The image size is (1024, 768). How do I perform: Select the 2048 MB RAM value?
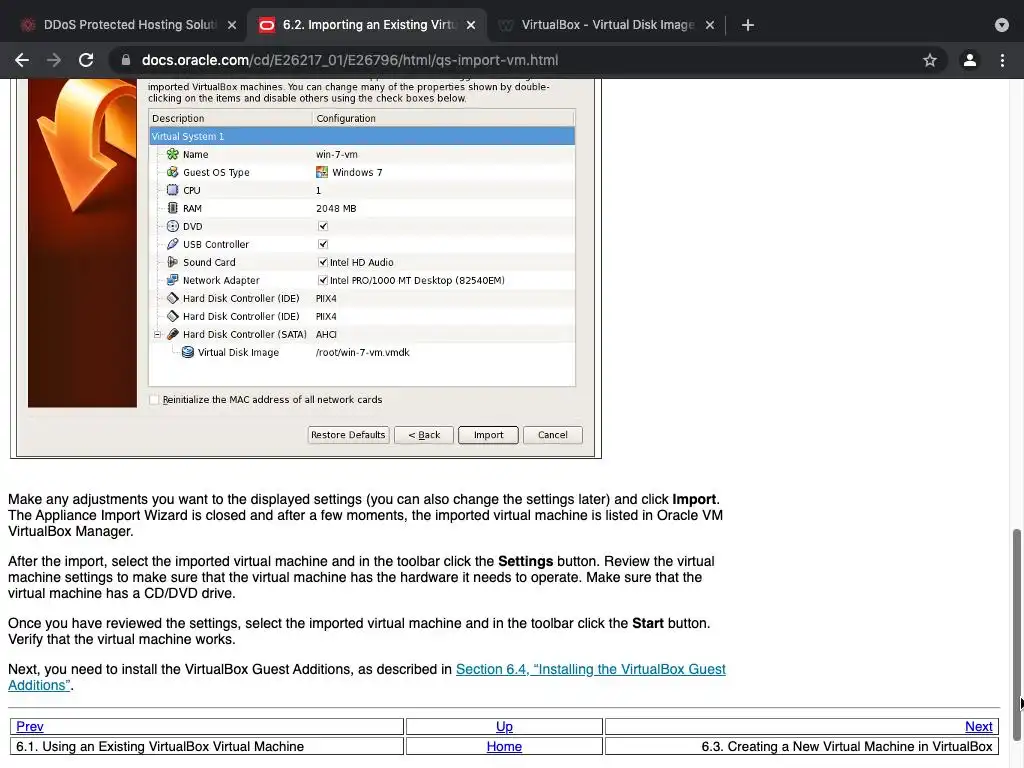(x=336, y=208)
